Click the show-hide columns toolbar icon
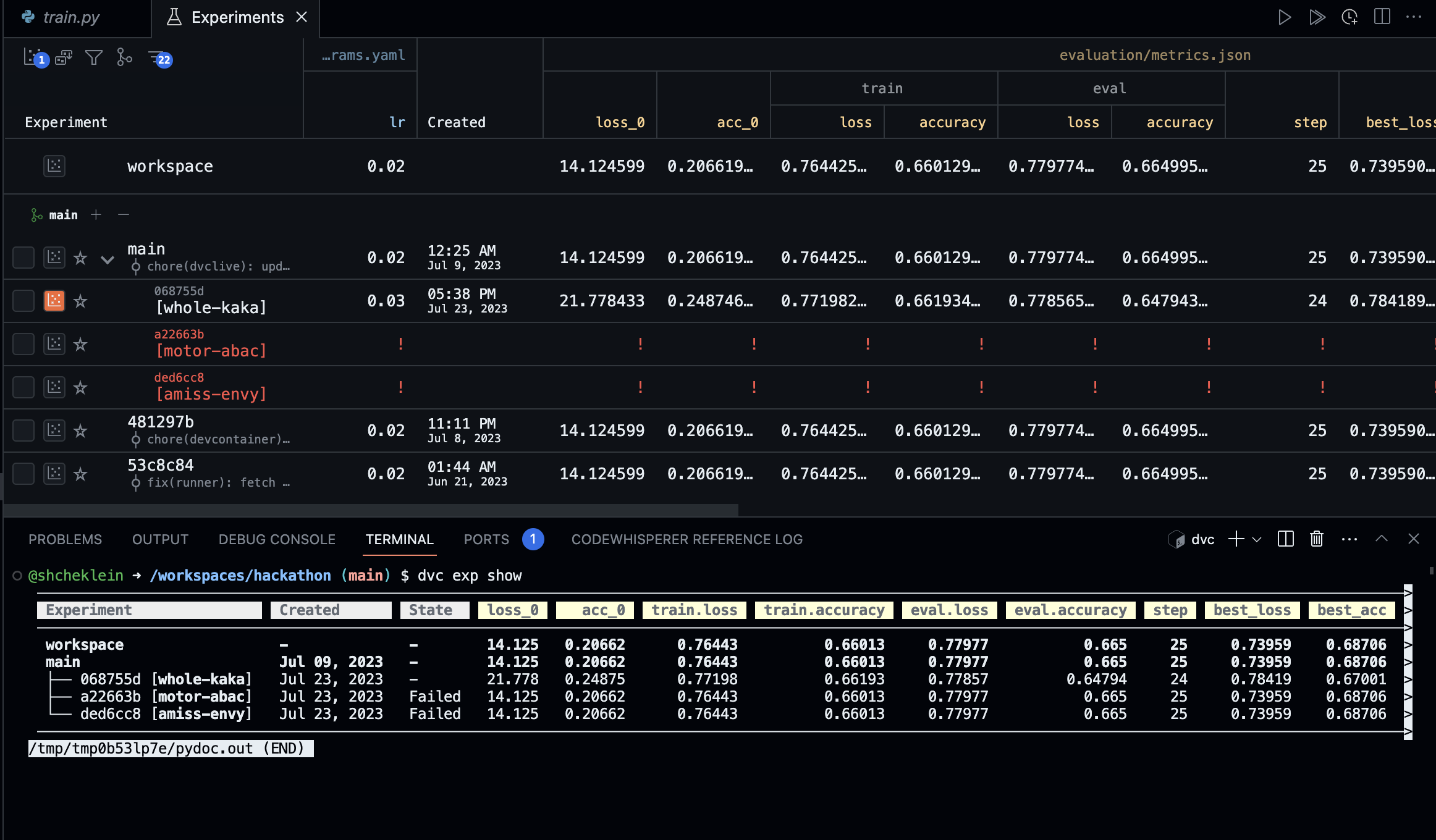Image resolution: width=1436 pixels, height=840 pixels. click(63, 58)
